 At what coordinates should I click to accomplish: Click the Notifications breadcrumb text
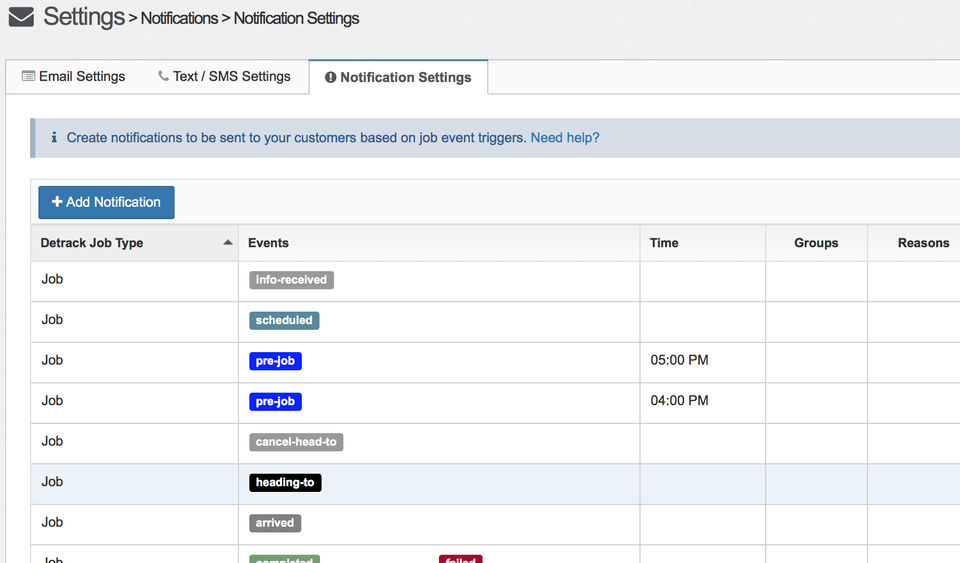click(179, 18)
